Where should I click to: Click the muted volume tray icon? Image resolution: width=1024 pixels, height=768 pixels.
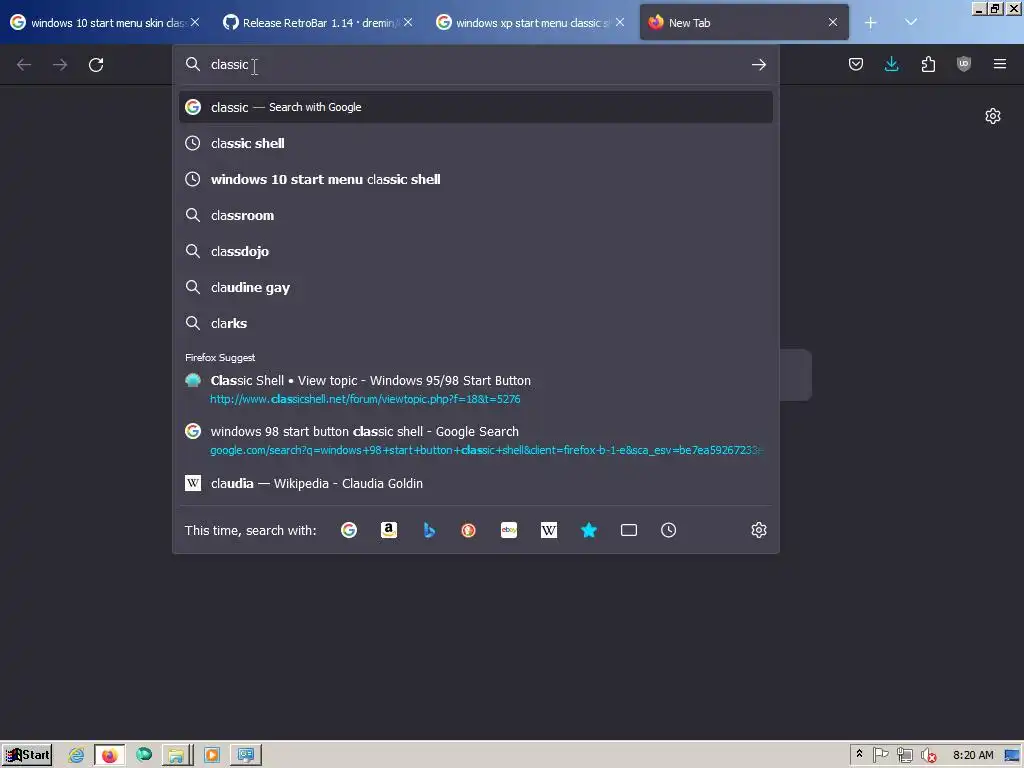coord(928,756)
